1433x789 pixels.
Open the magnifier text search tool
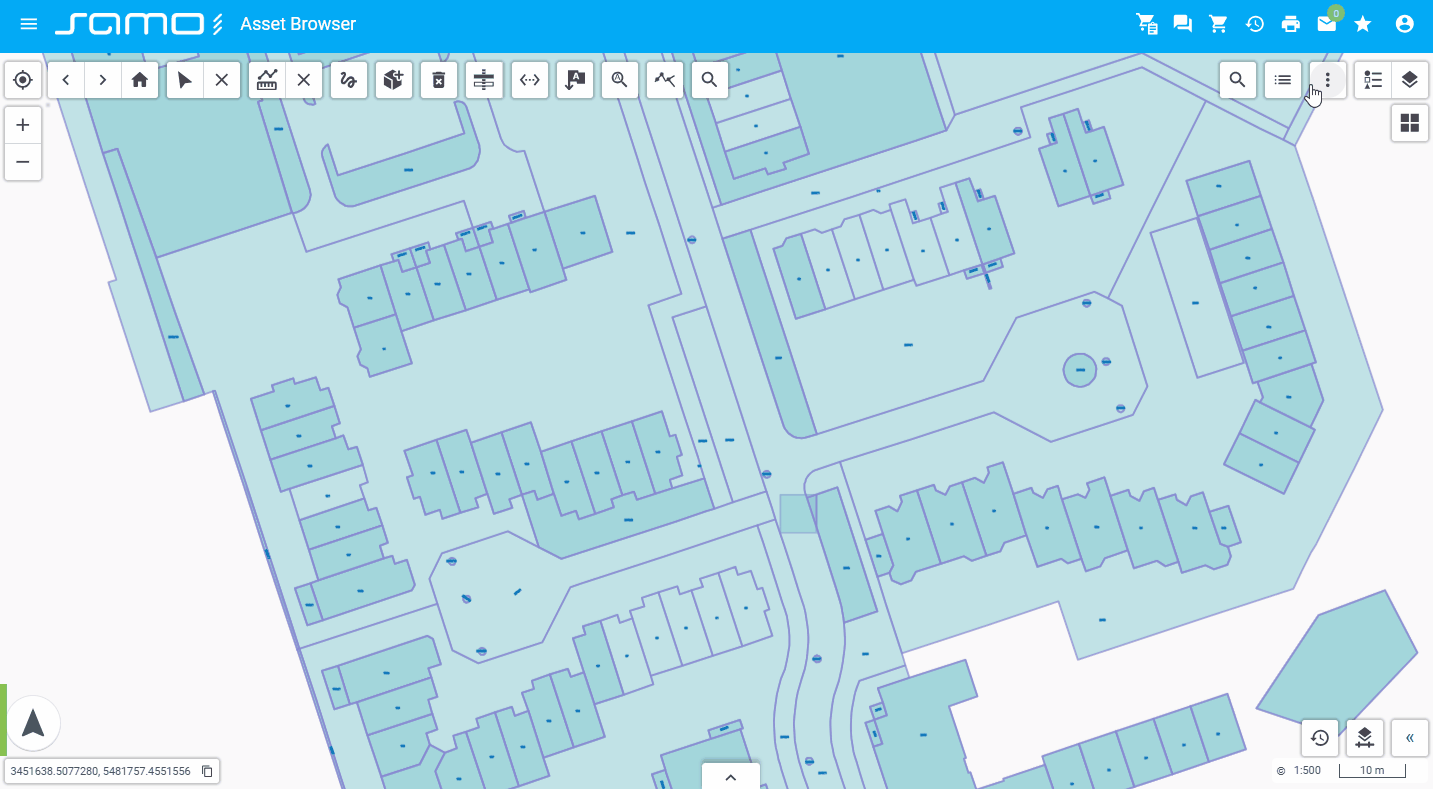click(x=620, y=80)
